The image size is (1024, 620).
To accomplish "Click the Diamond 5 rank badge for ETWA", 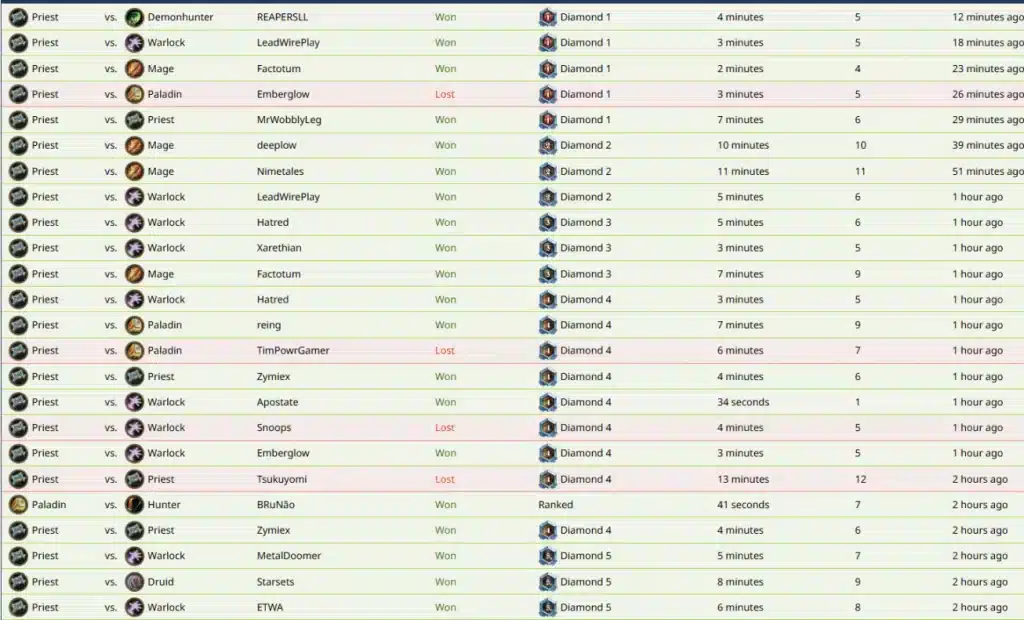I will pyautogui.click(x=547, y=607).
